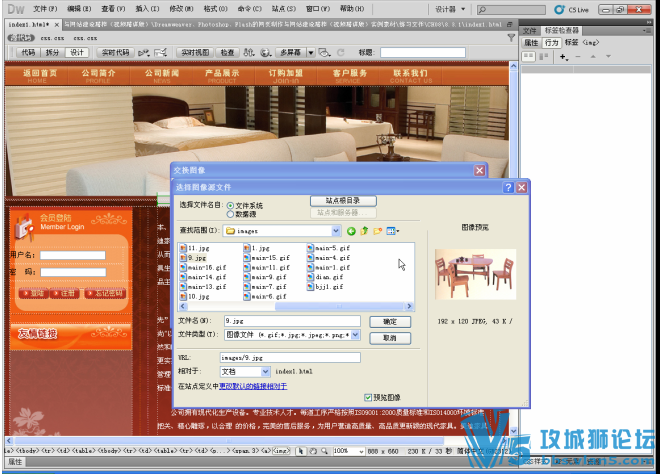Click the 文件名 input field
Viewport: 660px width, 474px height.
pyautogui.click(x=292, y=321)
